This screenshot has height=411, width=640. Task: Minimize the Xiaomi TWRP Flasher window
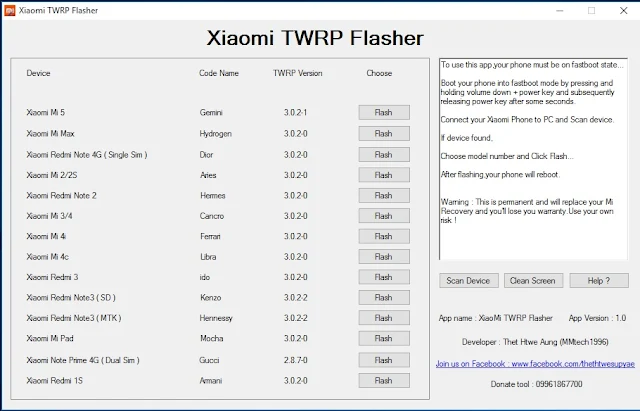pos(560,11)
